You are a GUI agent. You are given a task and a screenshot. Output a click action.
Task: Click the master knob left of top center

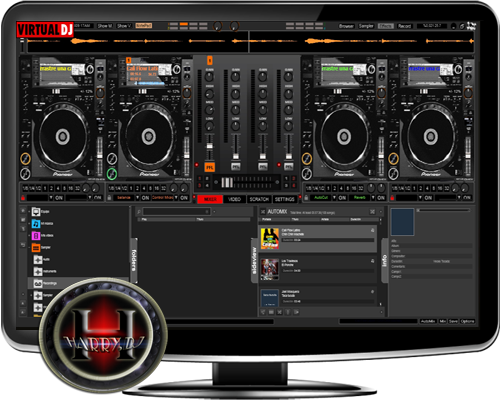point(217,26)
